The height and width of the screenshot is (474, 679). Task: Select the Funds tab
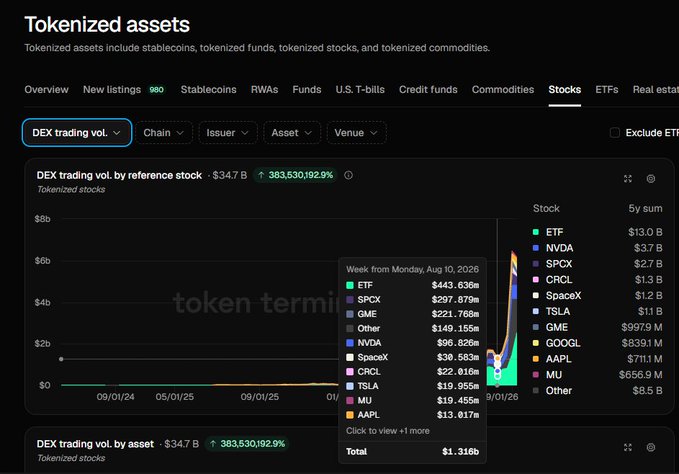[307, 90]
